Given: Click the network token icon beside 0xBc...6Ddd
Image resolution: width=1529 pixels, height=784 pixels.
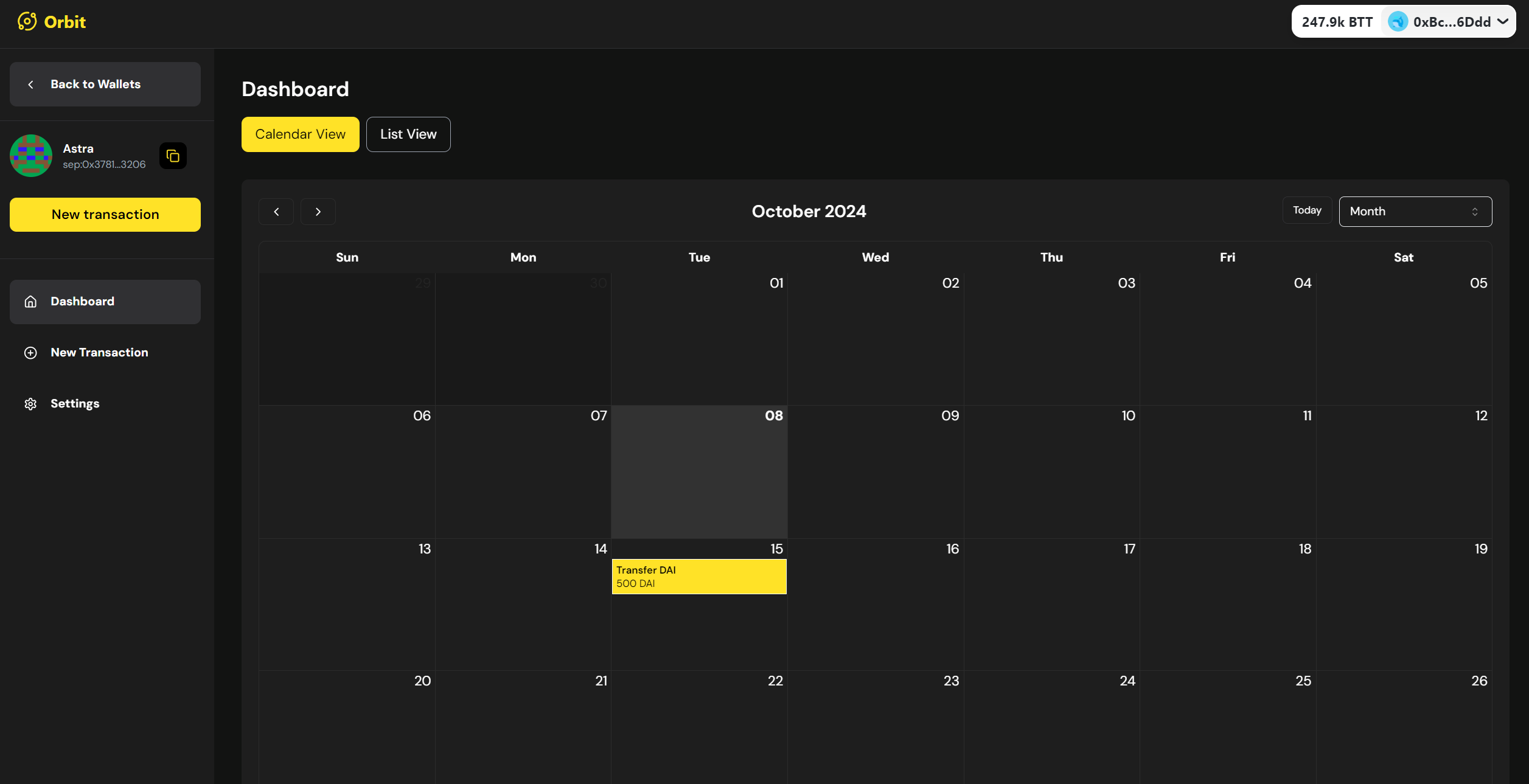Looking at the screenshot, I should [x=1398, y=22].
